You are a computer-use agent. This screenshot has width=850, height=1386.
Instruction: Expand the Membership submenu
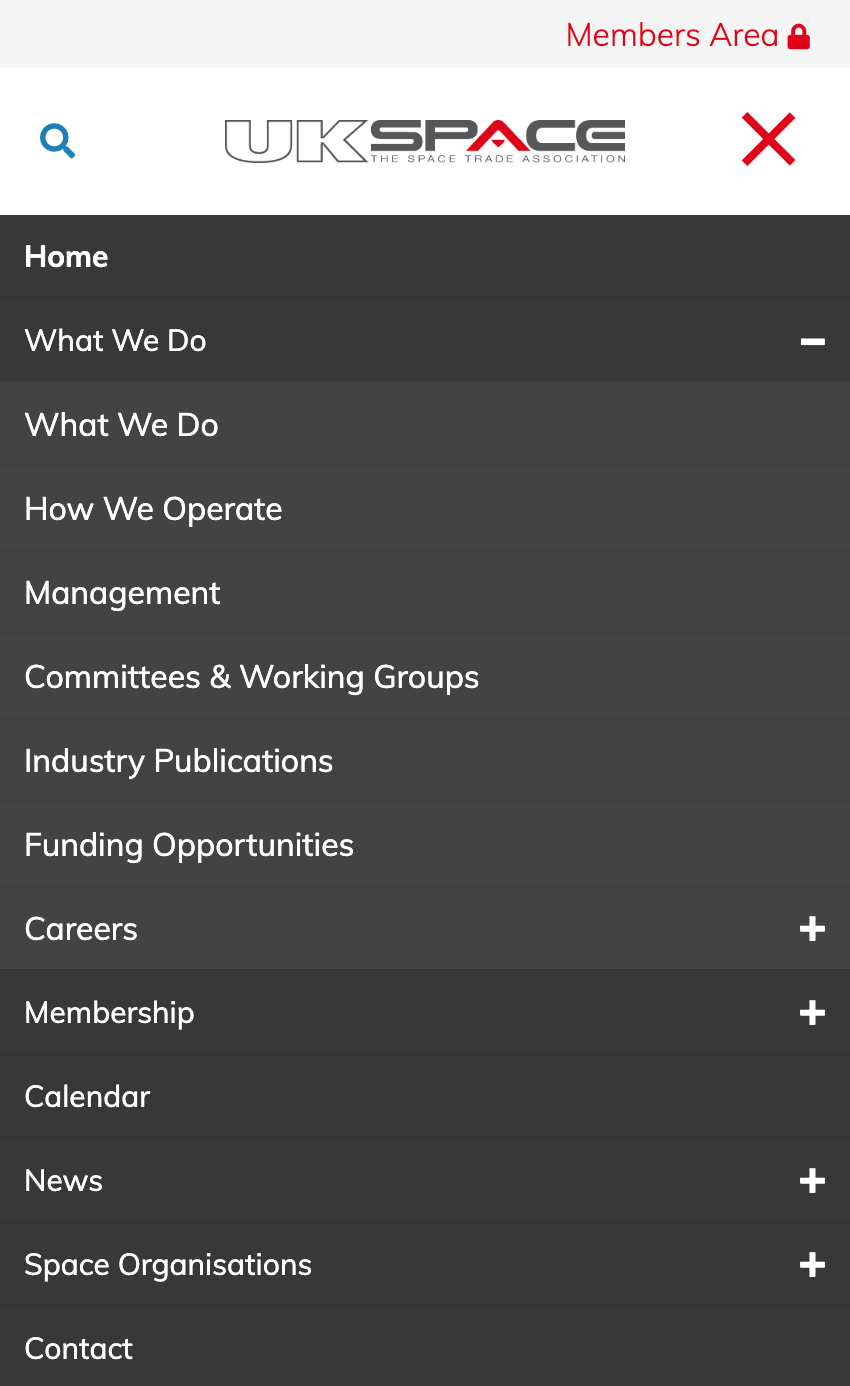[812, 1013]
